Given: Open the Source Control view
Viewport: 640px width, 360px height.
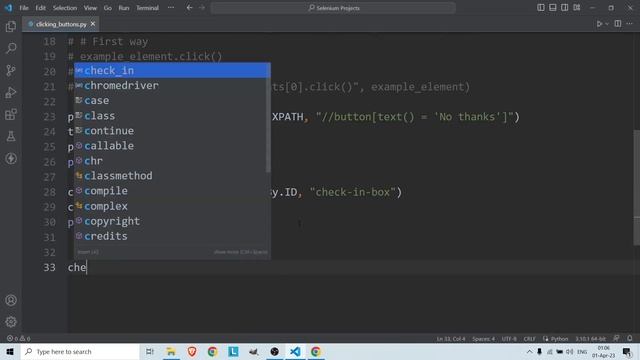Looking at the screenshot, I should (11, 70).
